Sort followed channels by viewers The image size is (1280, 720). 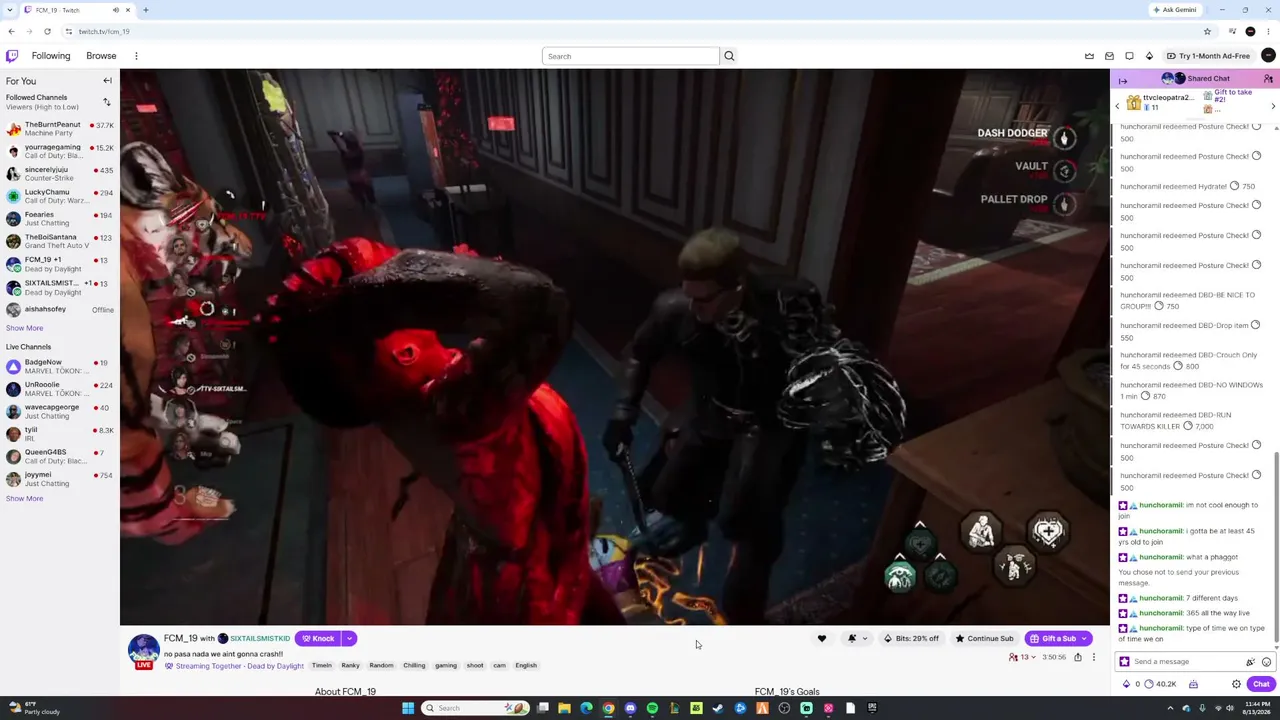pyautogui.click(x=107, y=102)
